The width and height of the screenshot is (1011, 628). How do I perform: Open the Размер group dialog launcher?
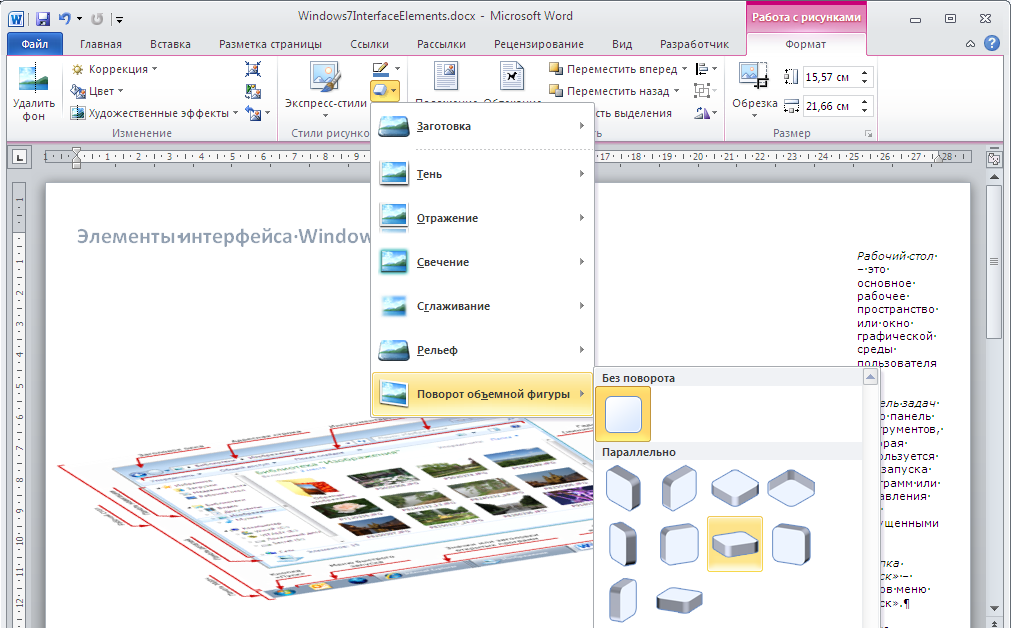tap(869, 133)
